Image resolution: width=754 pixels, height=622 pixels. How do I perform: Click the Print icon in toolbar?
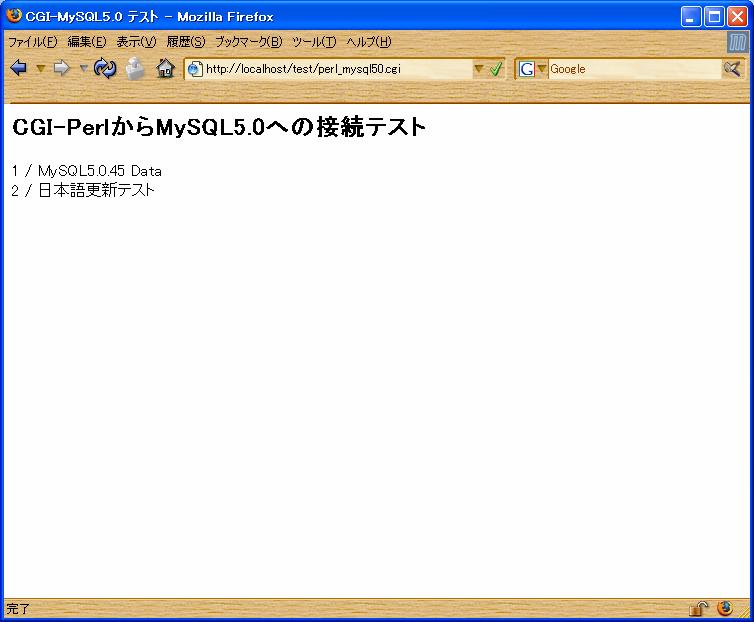click(x=135, y=68)
